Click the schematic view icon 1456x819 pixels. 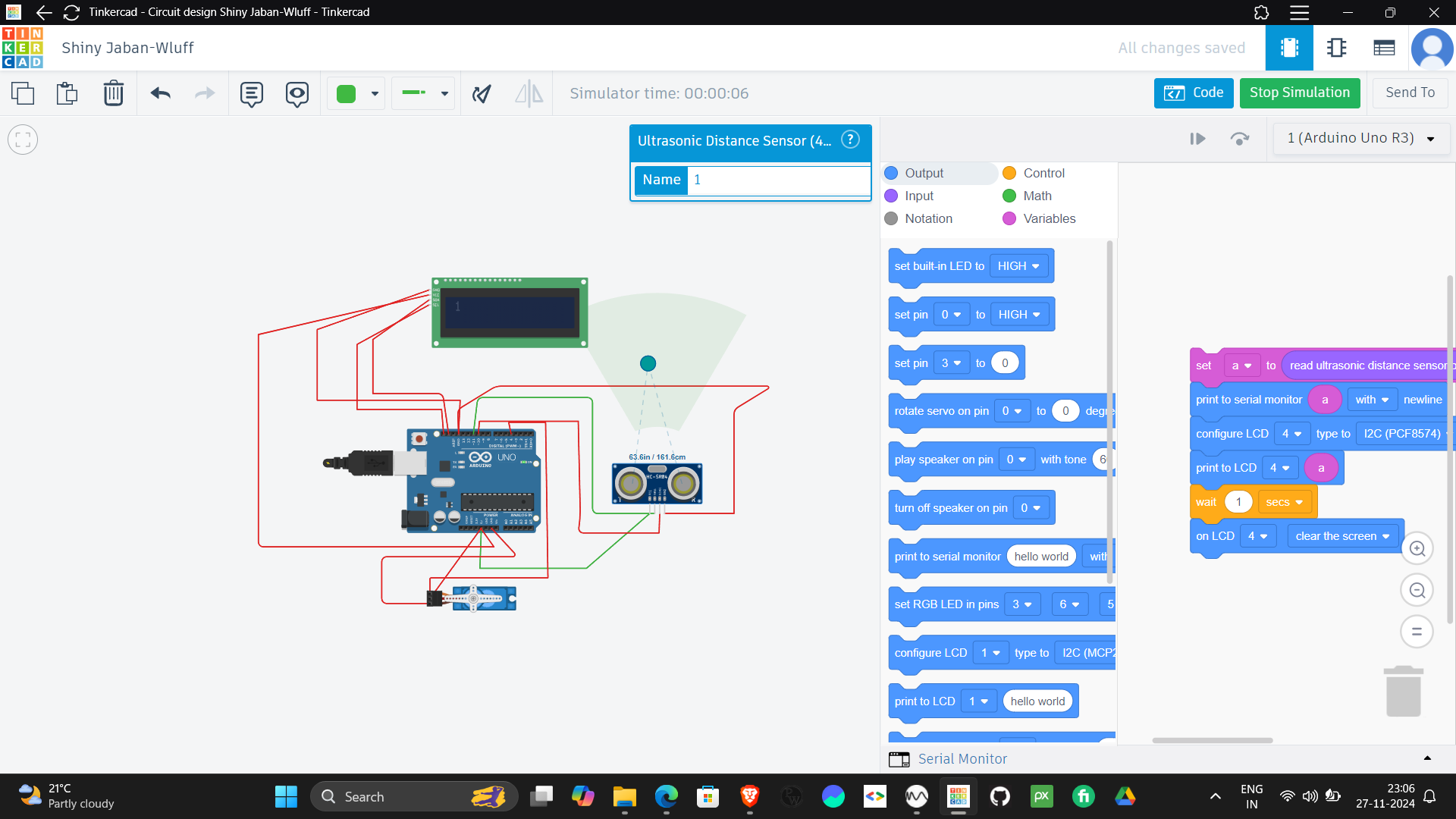[1336, 48]
